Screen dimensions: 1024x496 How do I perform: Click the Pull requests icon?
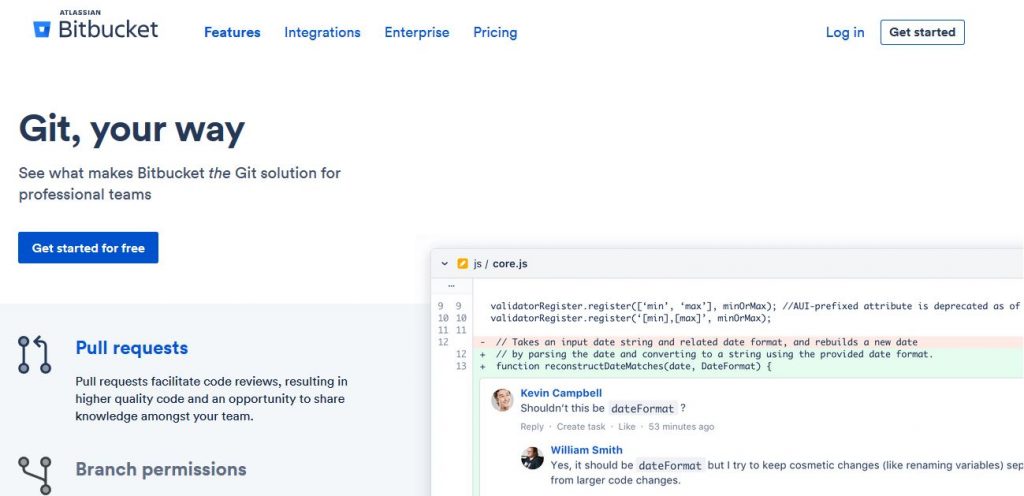point(35,354)
